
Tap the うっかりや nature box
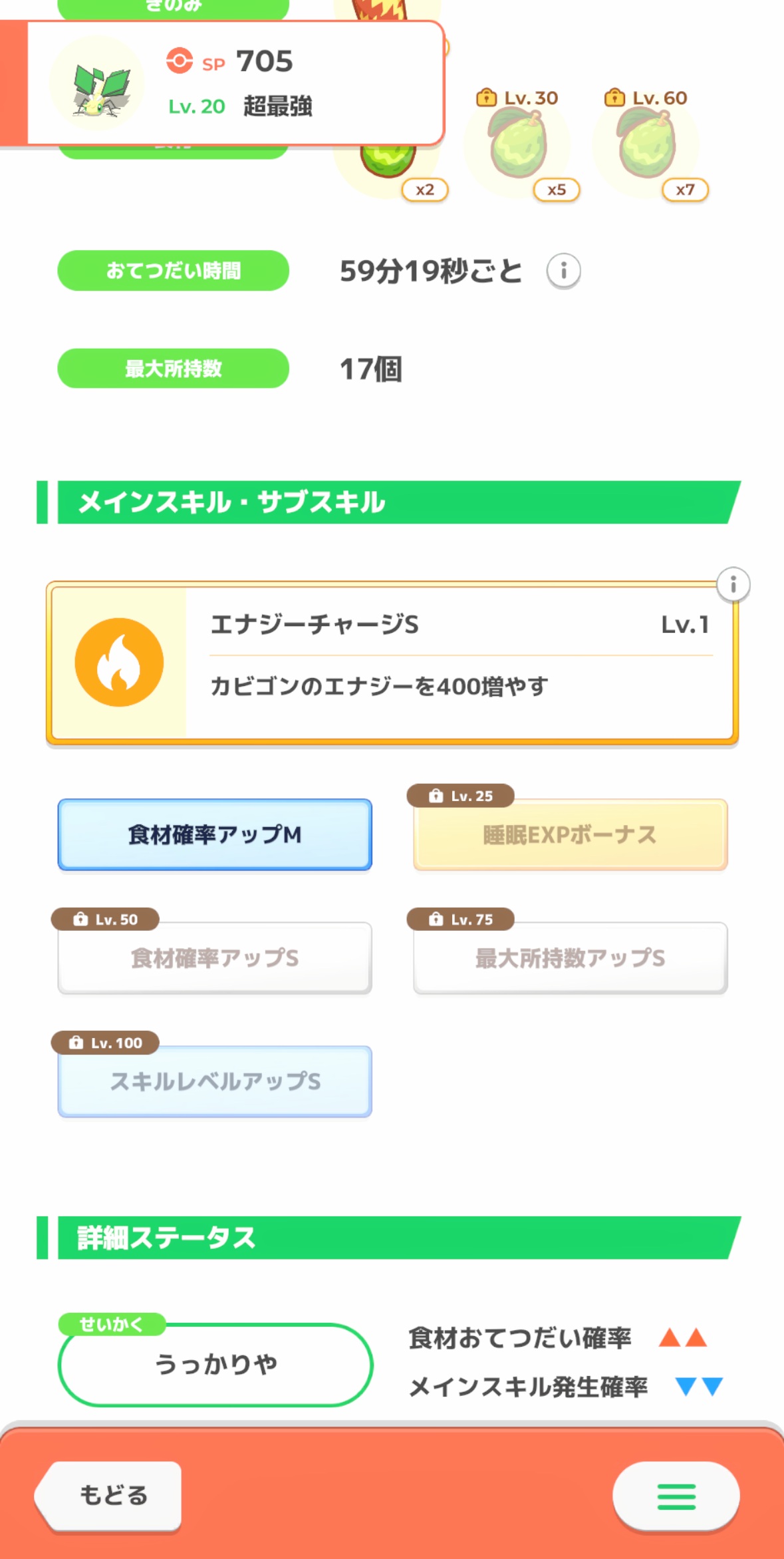click(x=215, y=1364)
